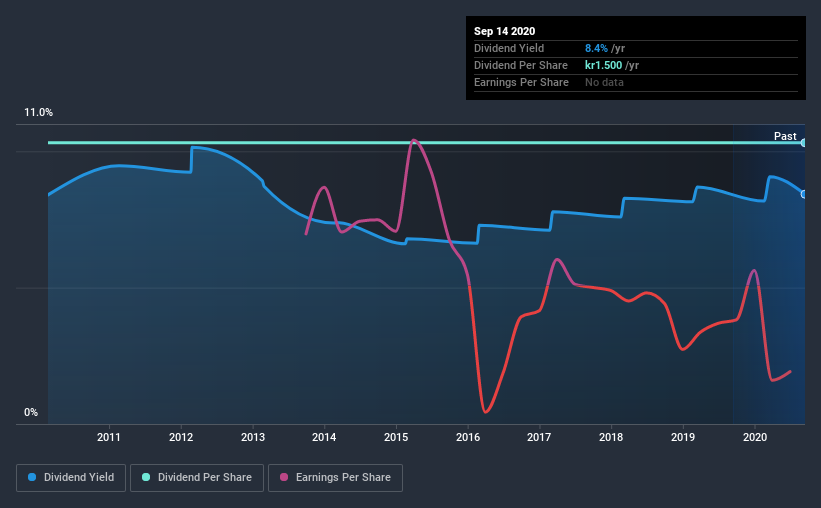Click the Dividend Yield endpoint marker on chart

804,194
